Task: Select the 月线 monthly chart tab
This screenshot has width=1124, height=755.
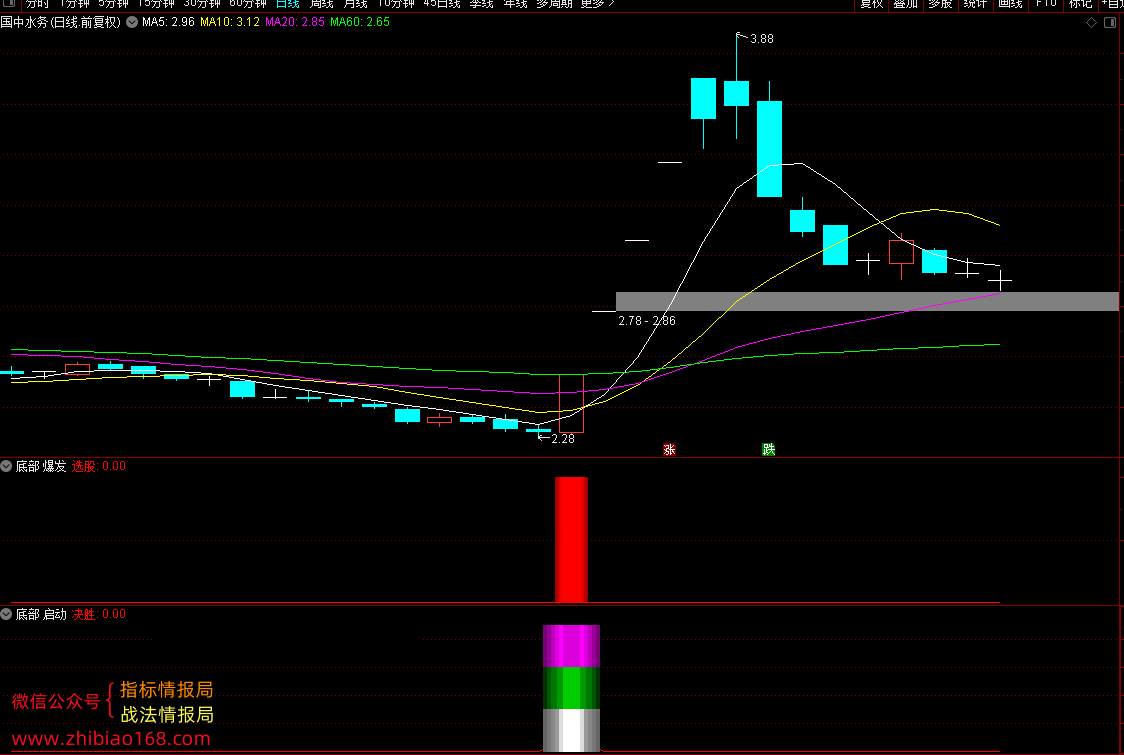Action: pyautogui.click(x=356, y=4)
